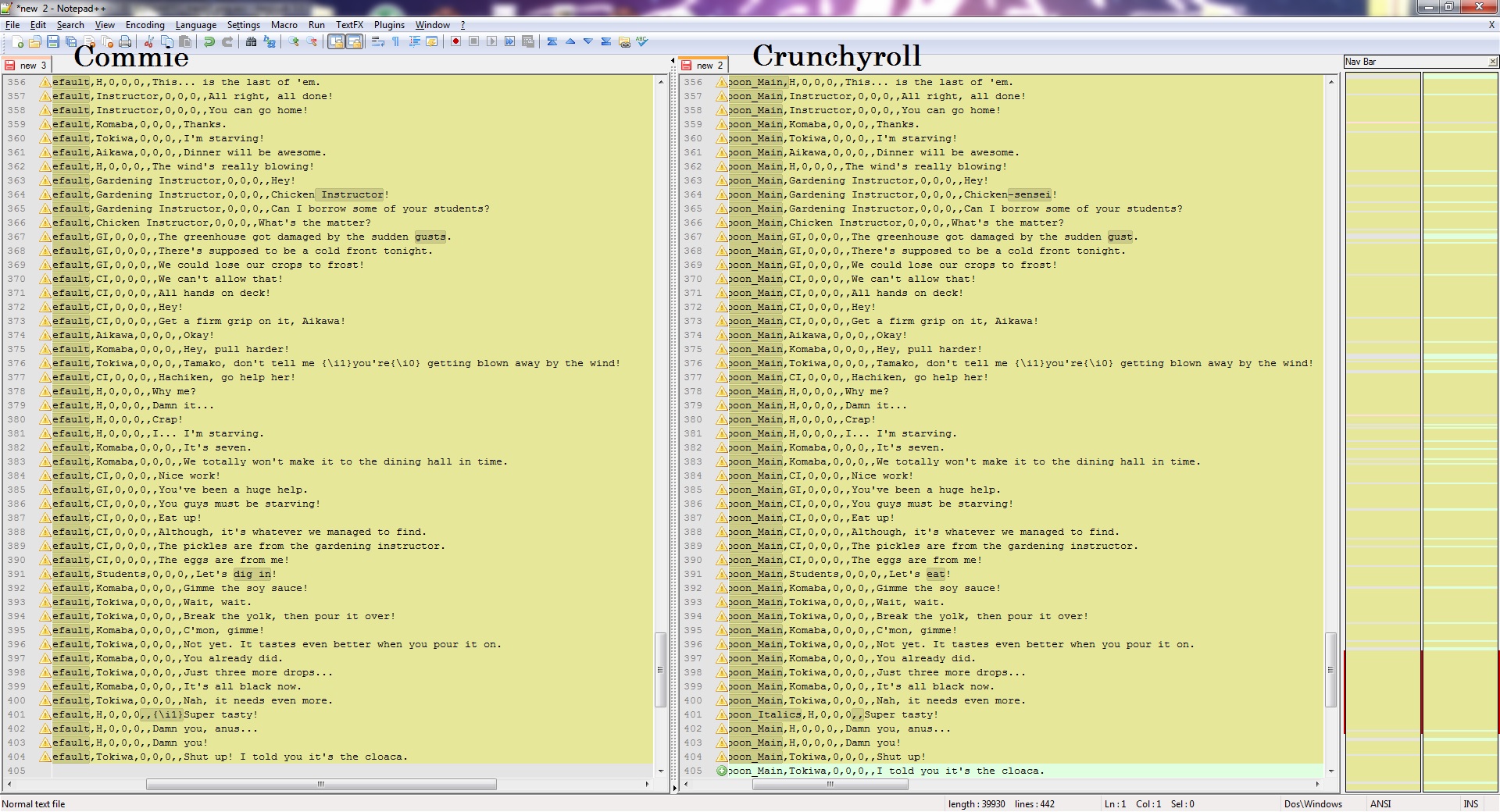Open Find with the binoculars icon
This screenshot has width=1500, height=812.
[251, 41]
